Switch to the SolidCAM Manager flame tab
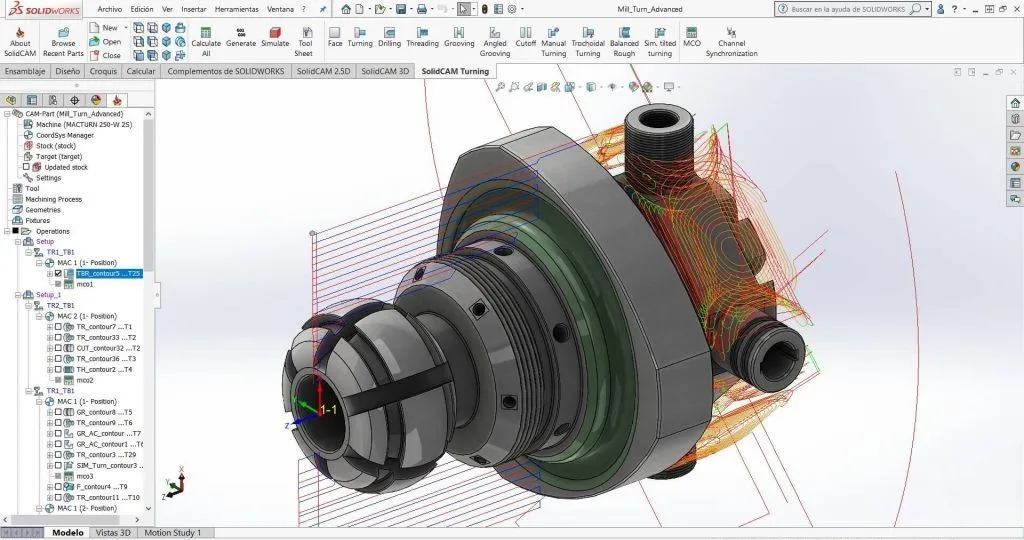This screenshot has width=1024, height=540. coord(117,100)
